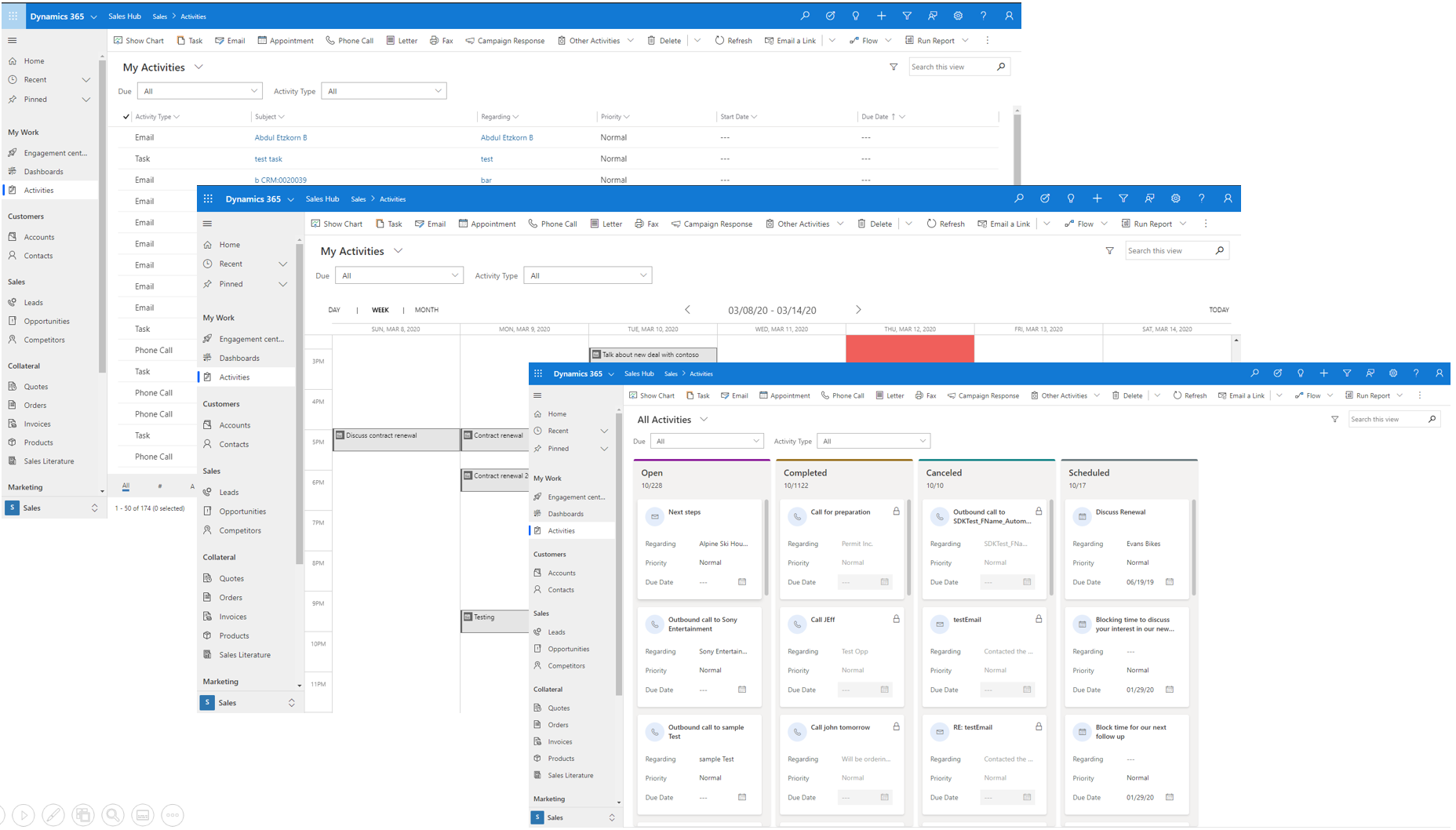Click Show Chart in top window toolbar
1456x830 pixels.
139,41
